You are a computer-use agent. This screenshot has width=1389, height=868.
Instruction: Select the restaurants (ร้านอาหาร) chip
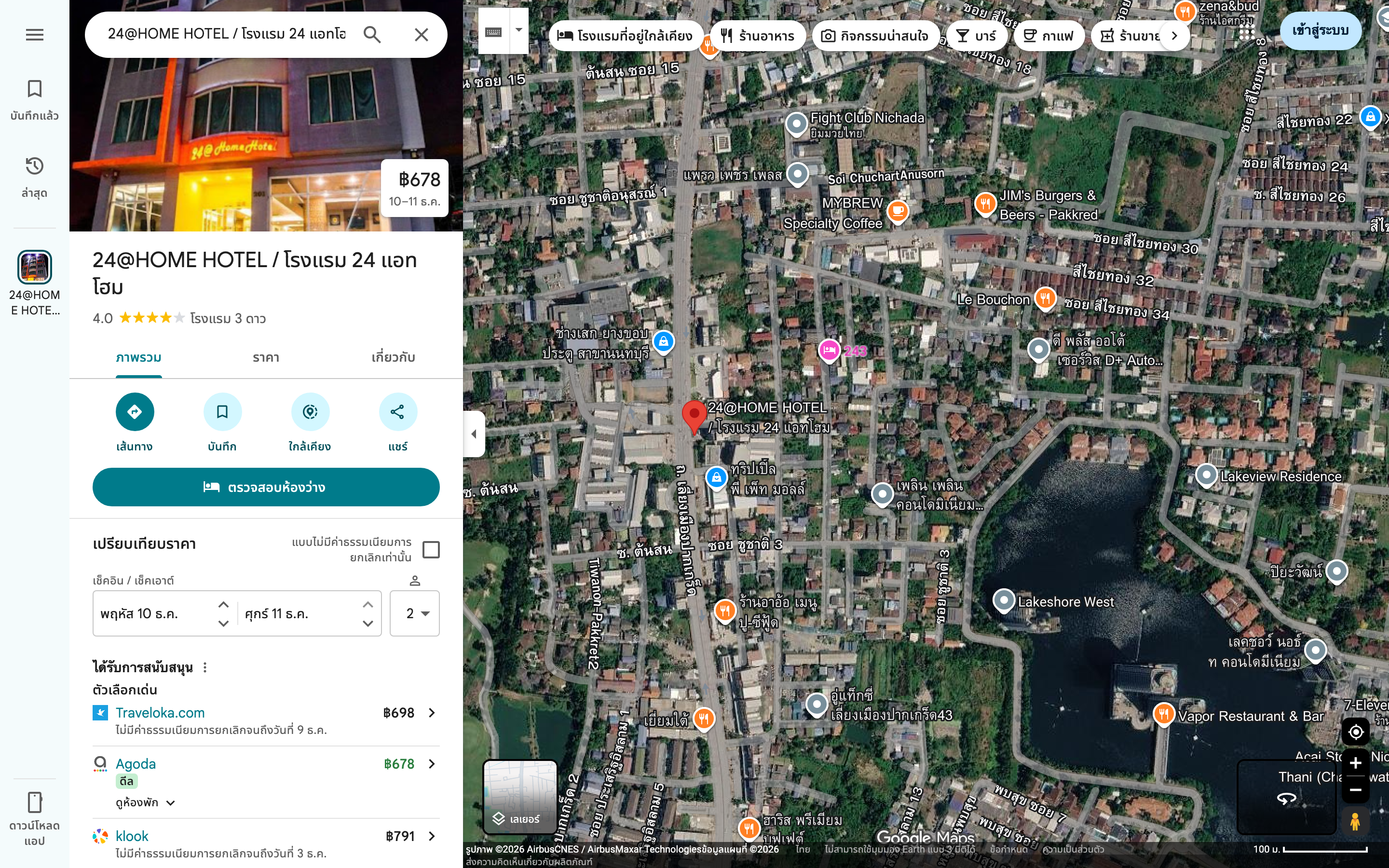[758, 36]
